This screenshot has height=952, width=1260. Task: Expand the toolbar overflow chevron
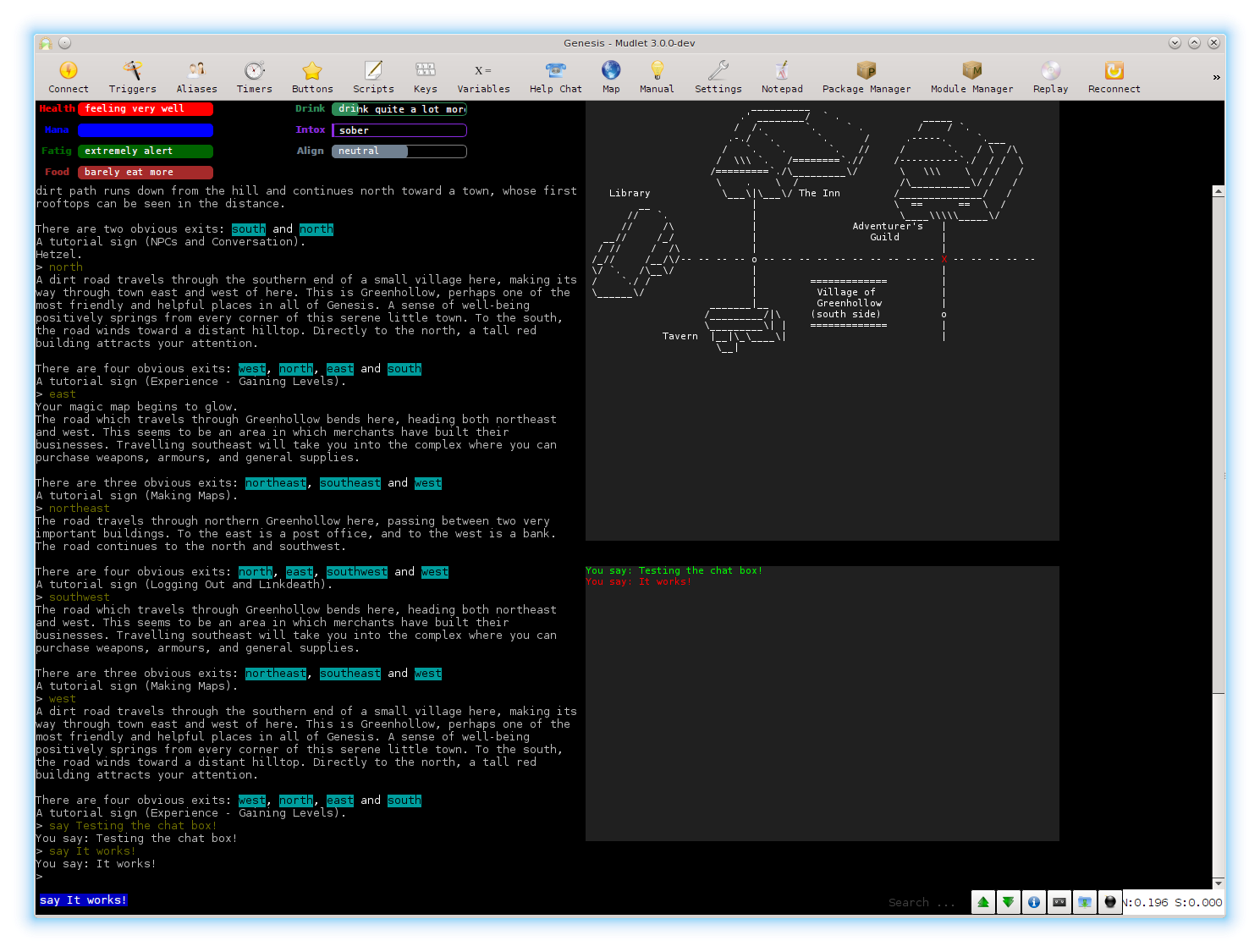click(x=1216, y=77)
